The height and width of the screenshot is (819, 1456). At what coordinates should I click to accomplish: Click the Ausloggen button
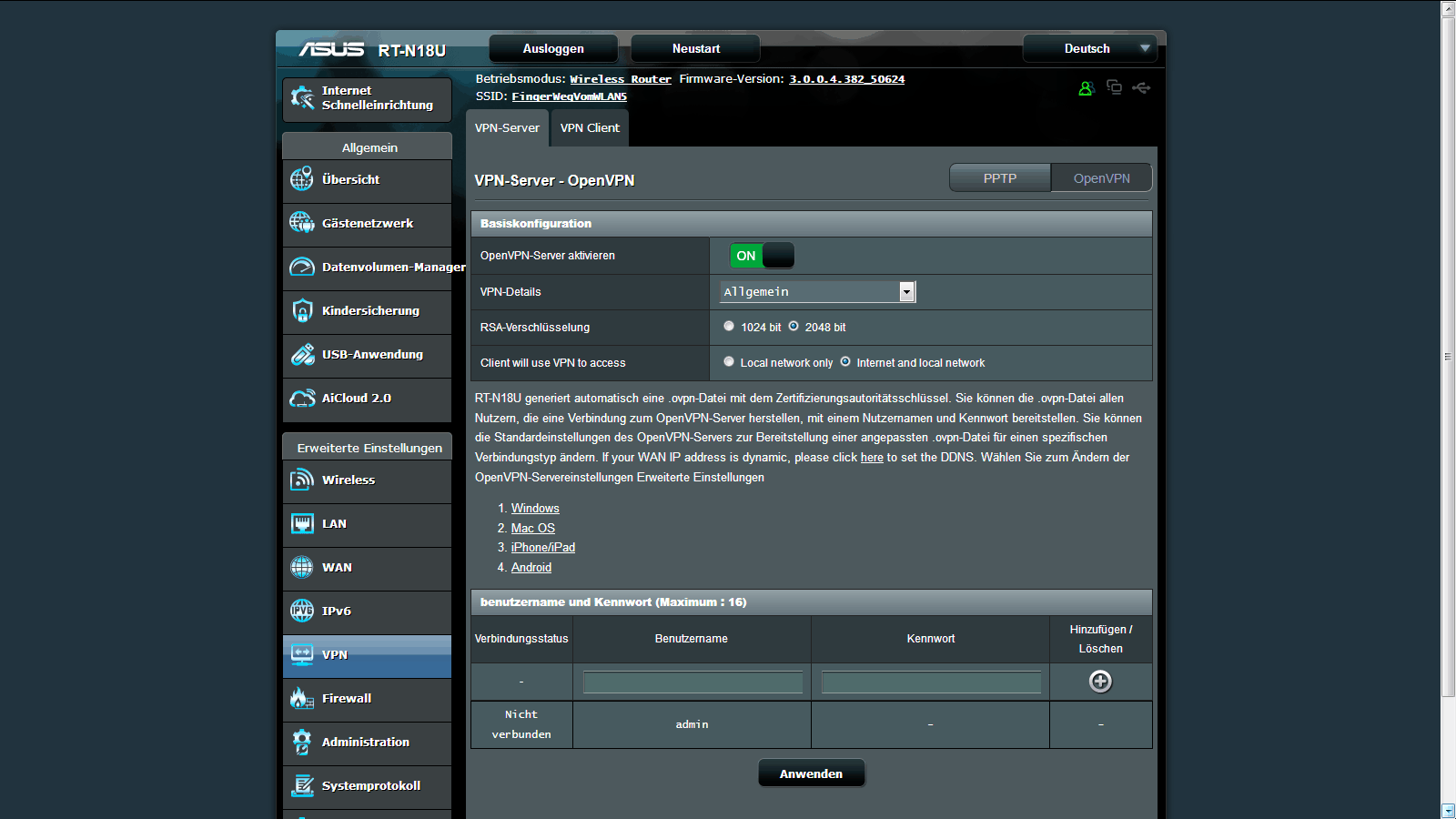click(x=553, y=48)
